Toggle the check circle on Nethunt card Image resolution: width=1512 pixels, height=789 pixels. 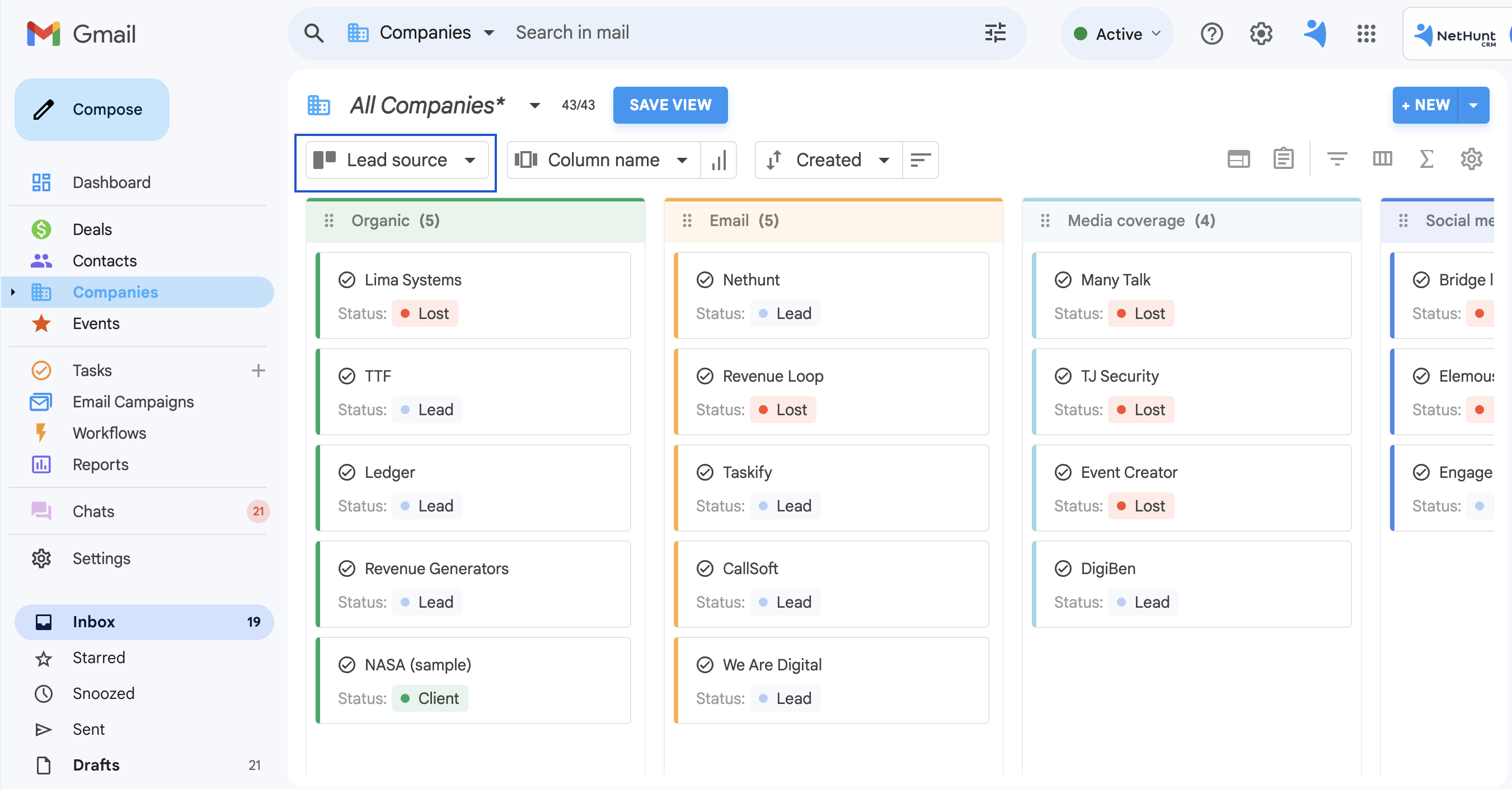click(x=705, y=280)
